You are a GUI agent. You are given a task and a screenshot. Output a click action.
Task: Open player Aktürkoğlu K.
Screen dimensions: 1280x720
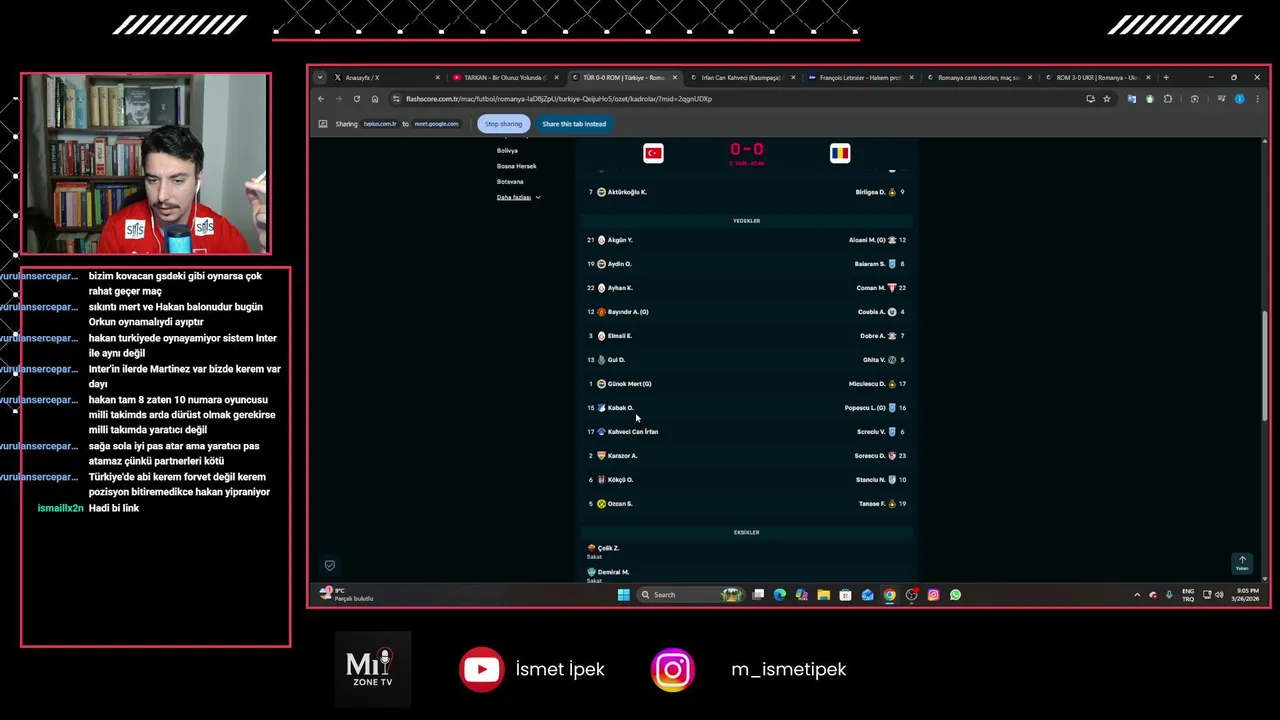tap(627, 192)
